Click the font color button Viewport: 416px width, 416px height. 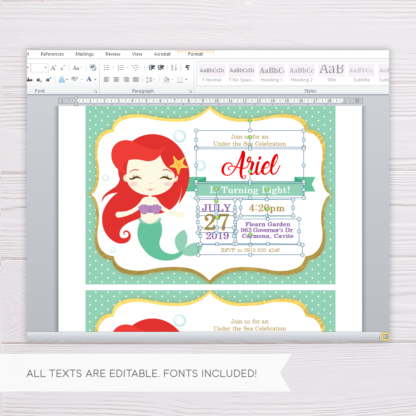(89, 79)
